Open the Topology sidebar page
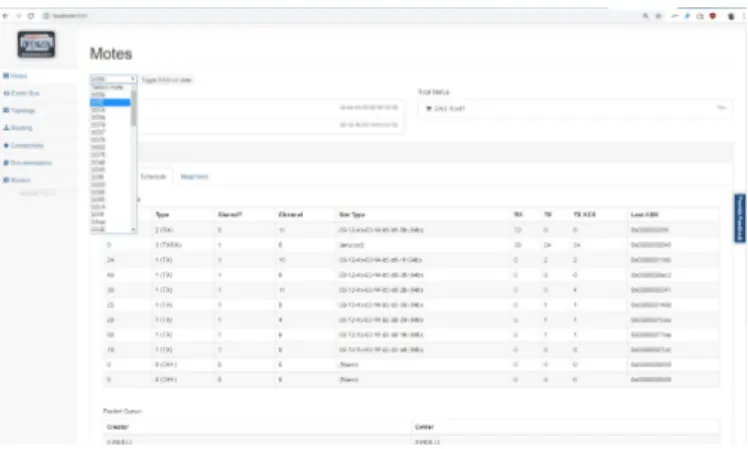Viewport: 748px width, 449px height. pyautogui.click(x=20, y=110)
